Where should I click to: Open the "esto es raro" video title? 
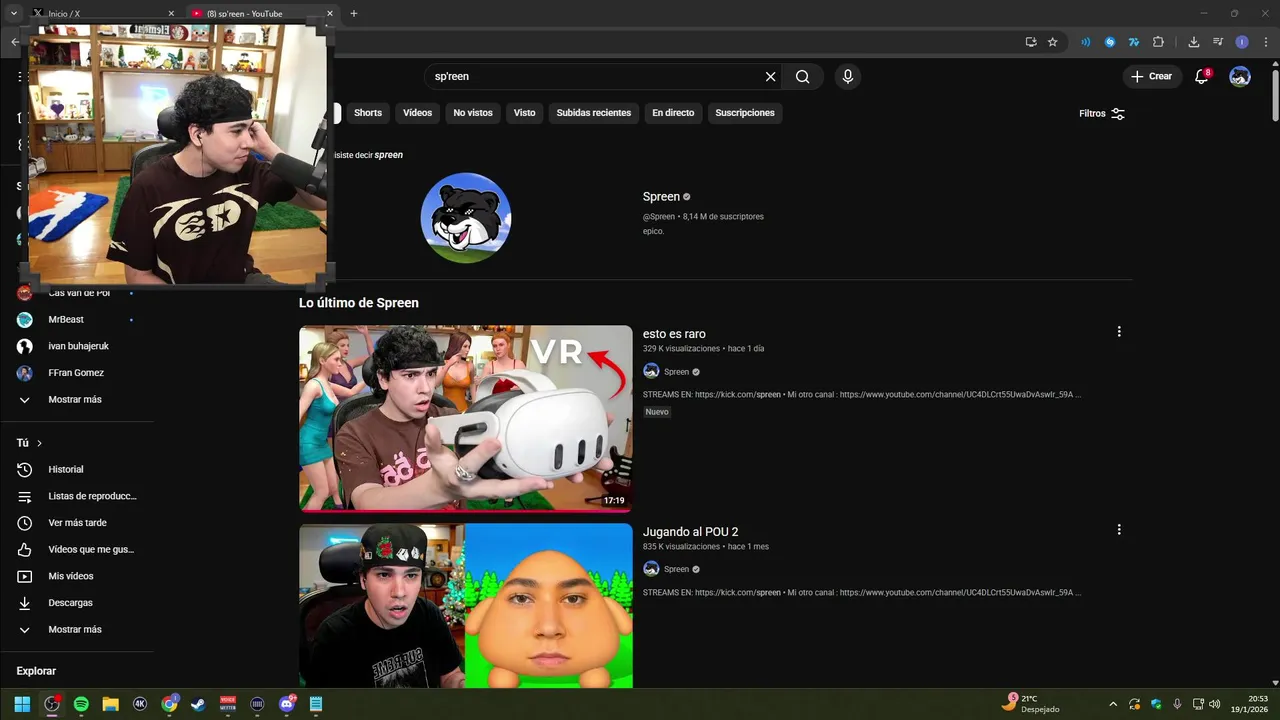(x=674, y=334)
